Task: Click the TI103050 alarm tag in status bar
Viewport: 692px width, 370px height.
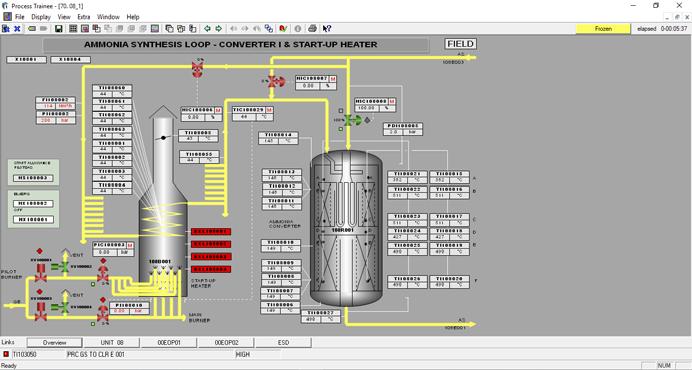Action: [25, 354]
